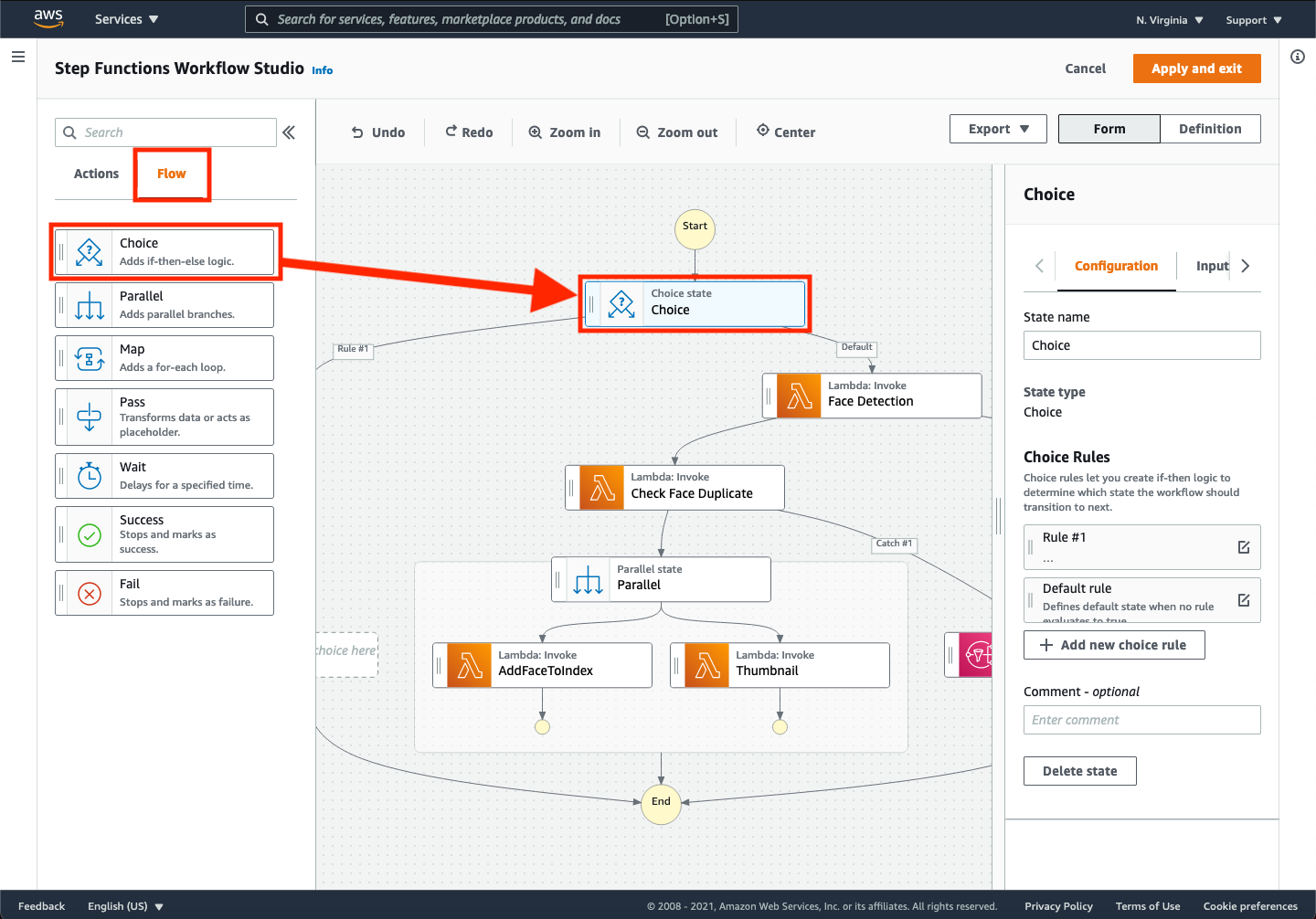1316x919 pixels.
Task: Open the N. Virginia region dropdown
Action: [x=1170, y=20]
